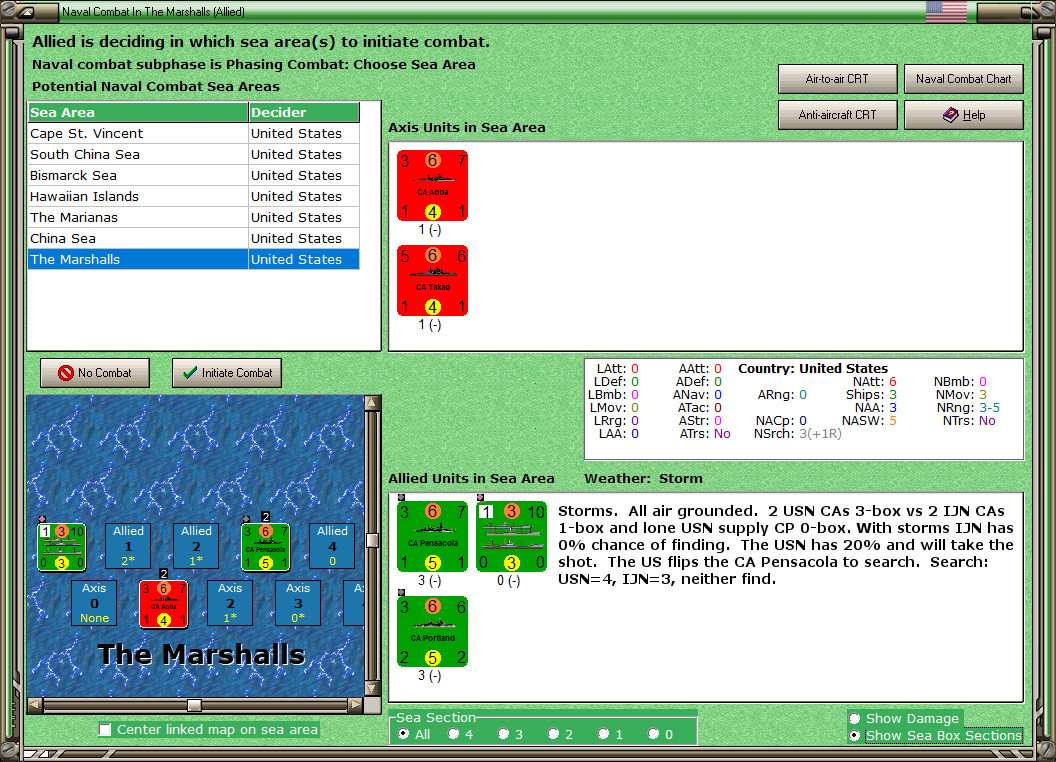Click the Weather: Storm label
Viewport: 1056px width, 762px height.
(x=643, y=478)
